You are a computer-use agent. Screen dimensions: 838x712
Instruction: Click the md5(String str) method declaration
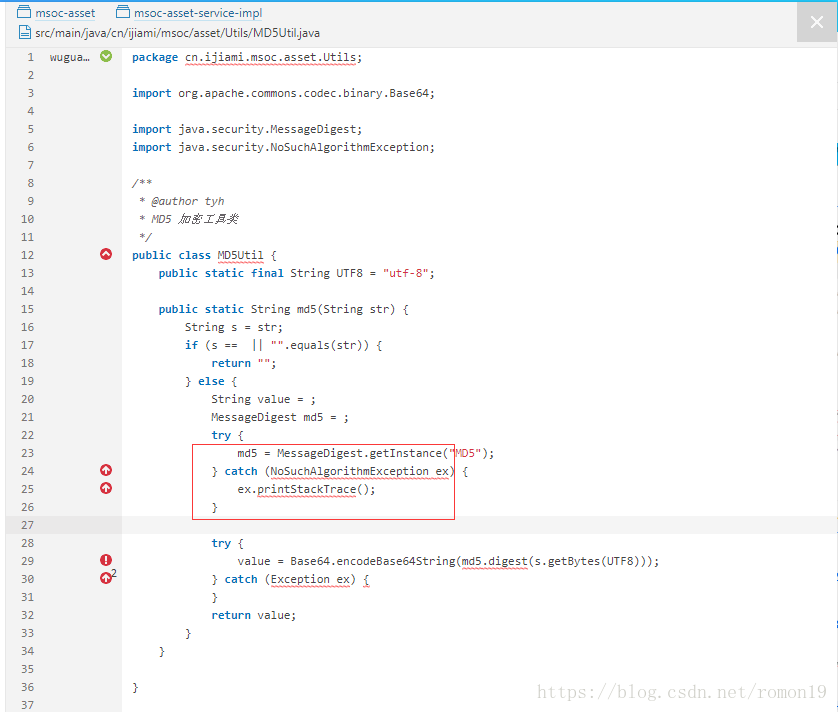pos(283,309)
